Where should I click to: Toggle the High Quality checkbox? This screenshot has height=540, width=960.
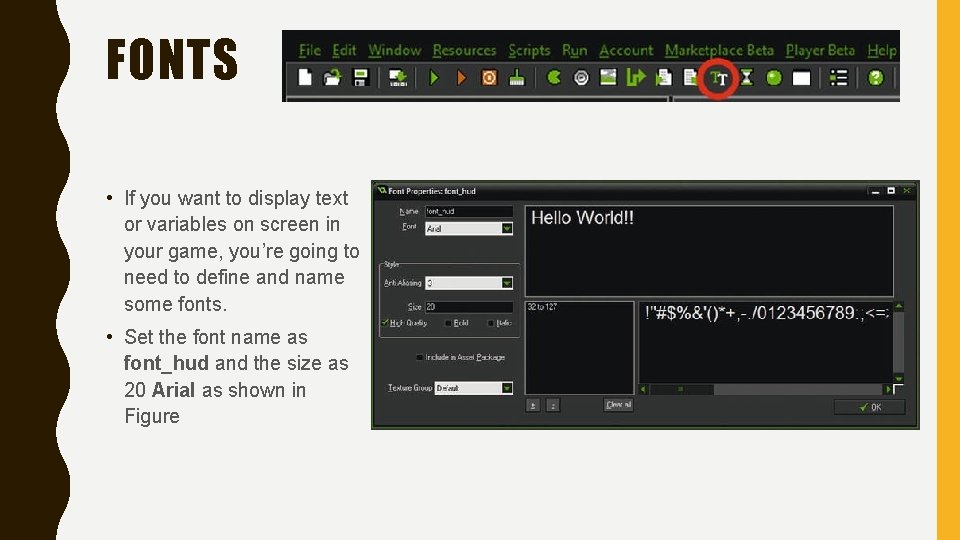pos(386,323)
